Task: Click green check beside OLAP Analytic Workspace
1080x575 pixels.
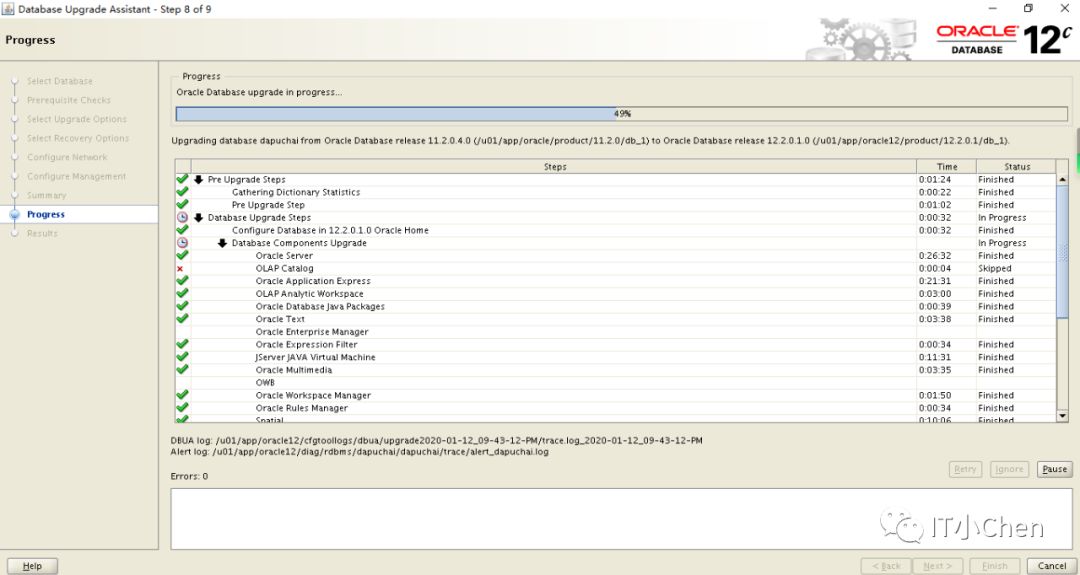Action: point(182,293)
